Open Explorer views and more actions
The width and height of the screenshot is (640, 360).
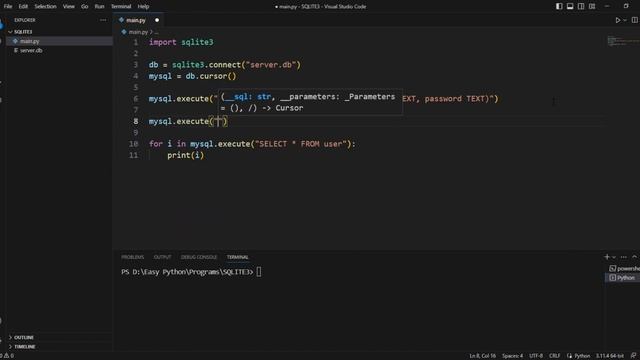tap(103, 20)
